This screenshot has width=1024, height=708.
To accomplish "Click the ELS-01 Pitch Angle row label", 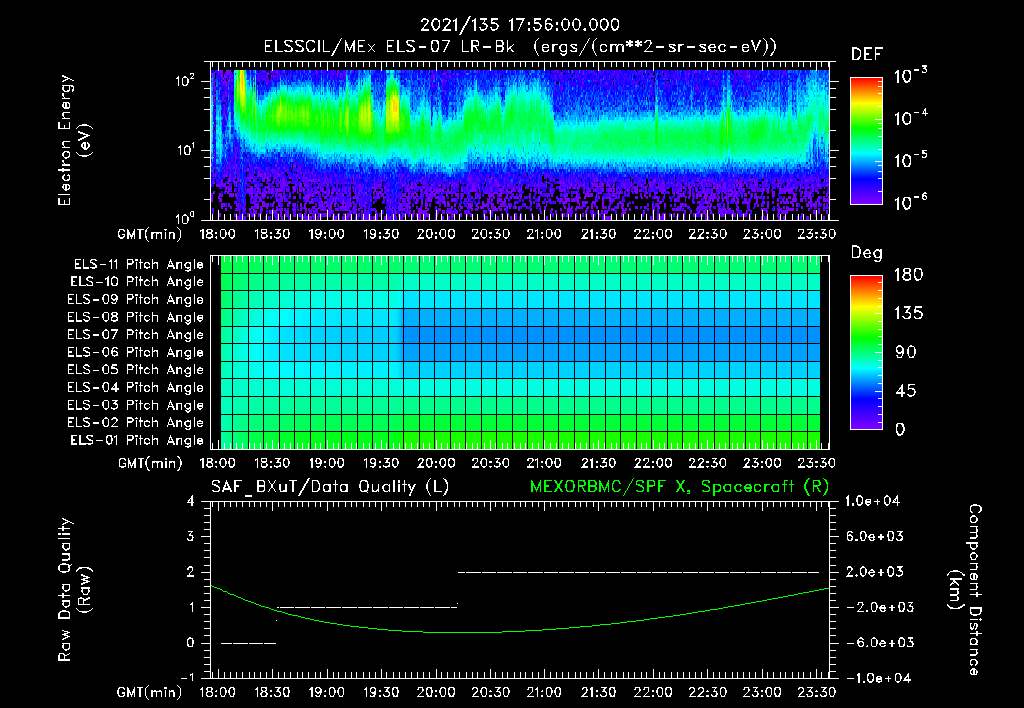I will pos(137,440).
